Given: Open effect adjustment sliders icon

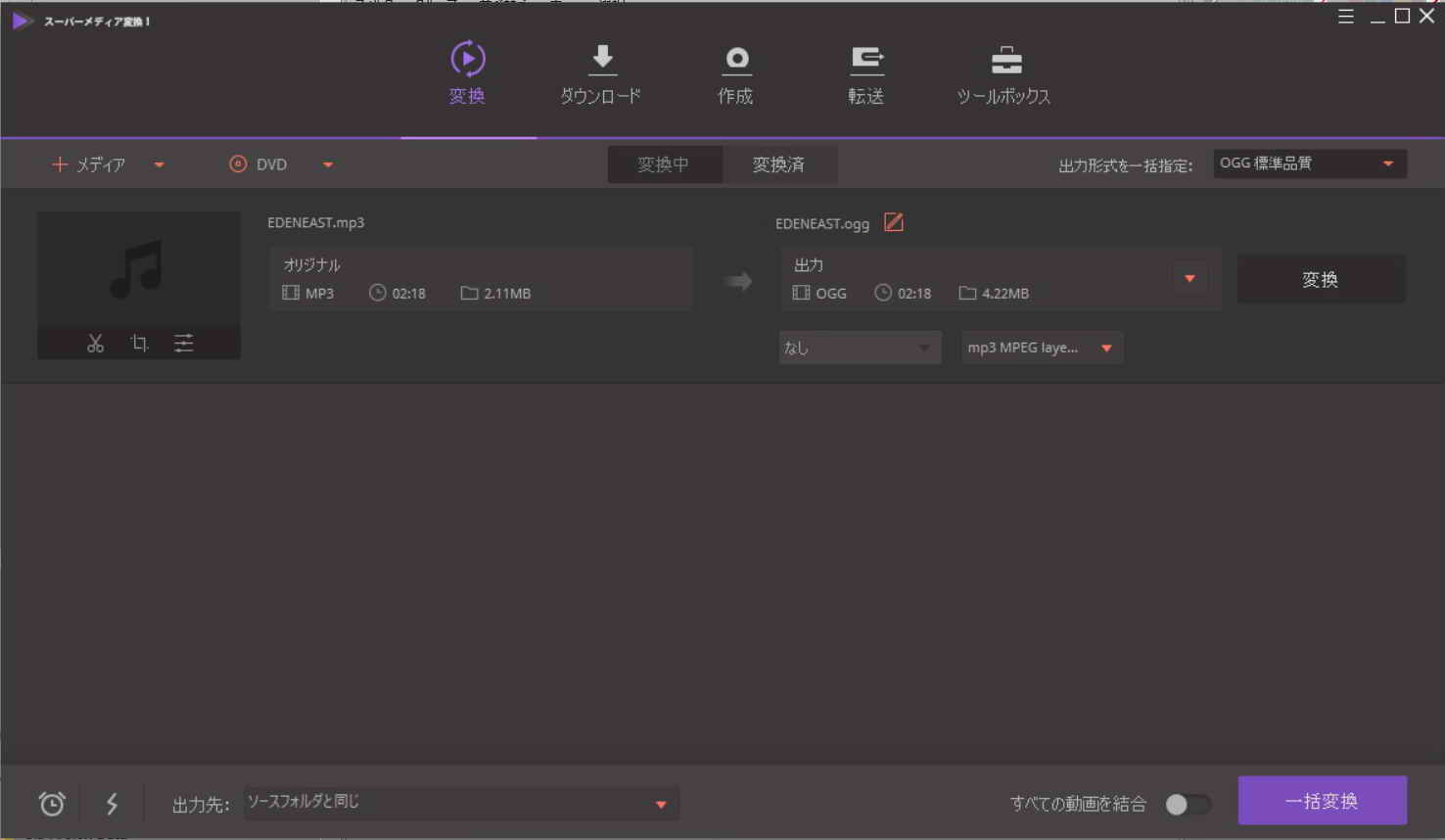Looking at the screenshot, I should (183, 344).
